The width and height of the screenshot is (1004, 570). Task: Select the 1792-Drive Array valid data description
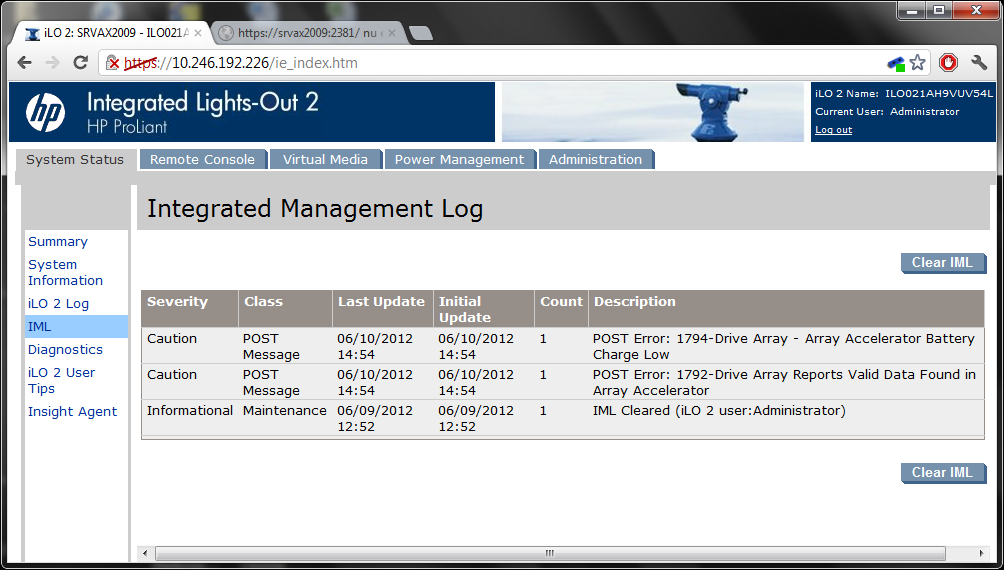click(784, 382)
